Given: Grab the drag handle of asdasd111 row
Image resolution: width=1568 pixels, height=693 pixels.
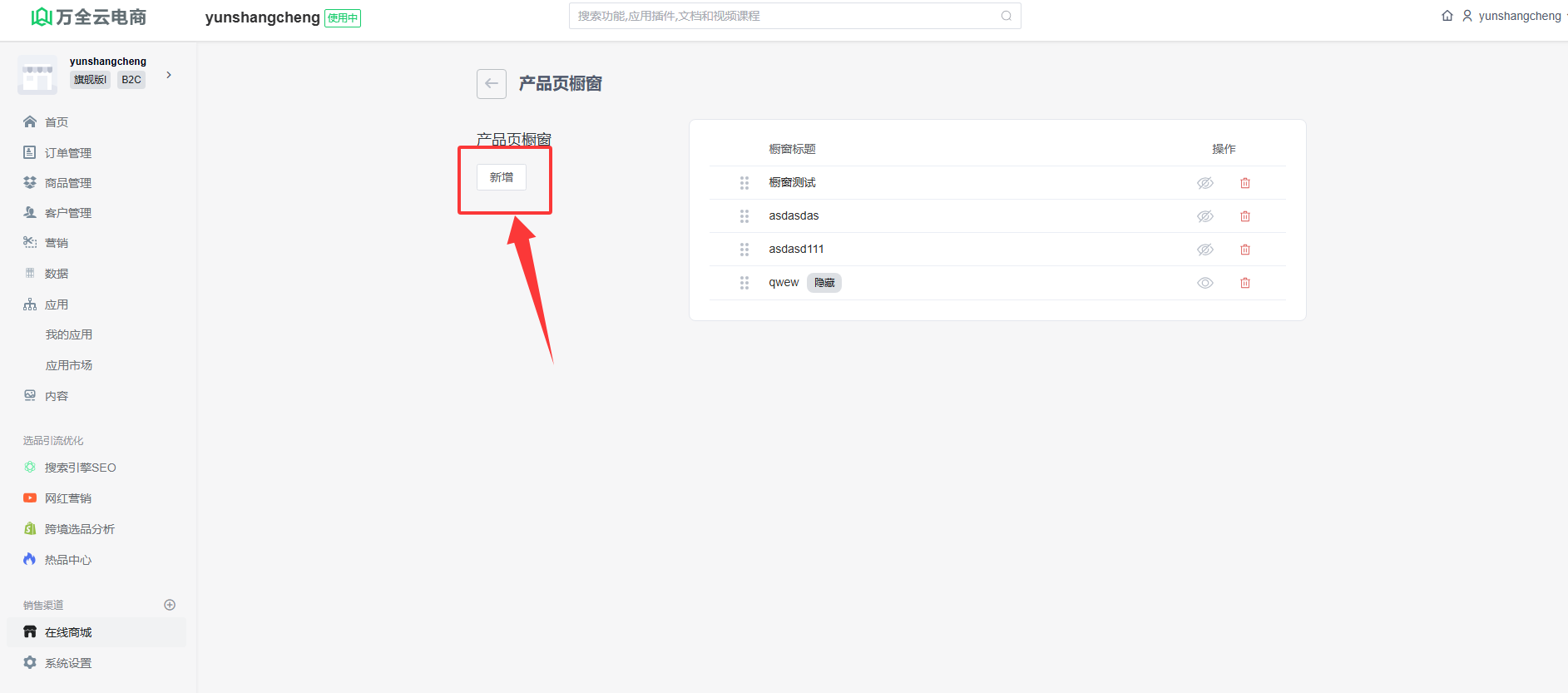Looking at the screenshot, I should [744, 250].
